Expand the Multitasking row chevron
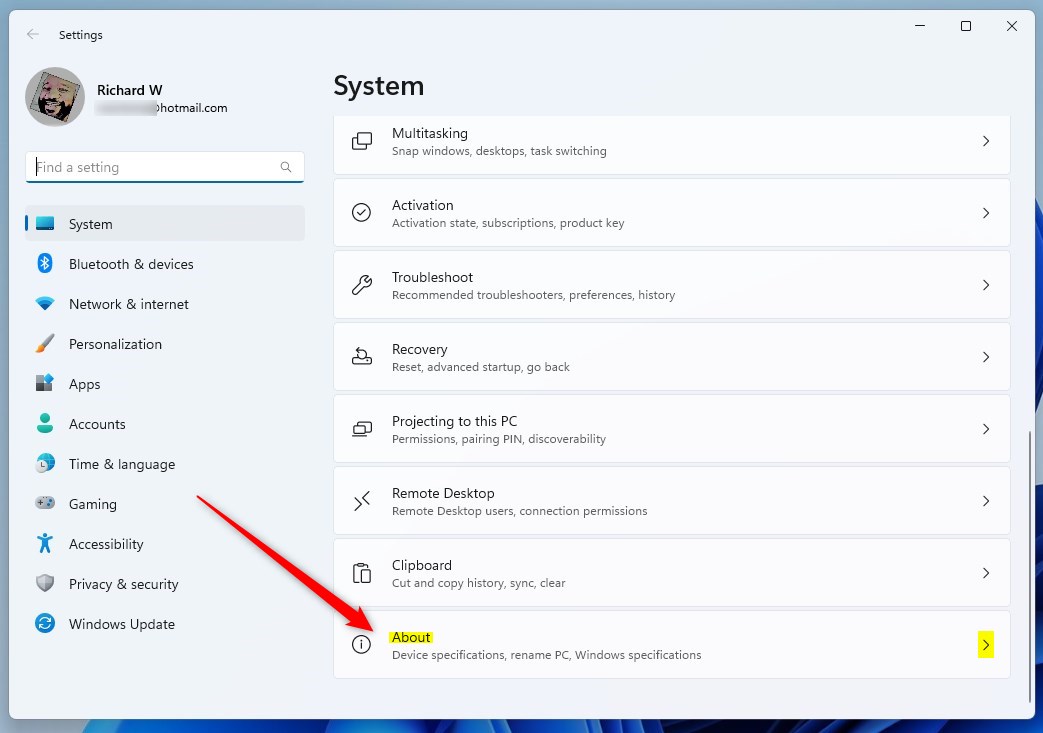Viewport: 1043px width, 733px height. tap(985, 141)
